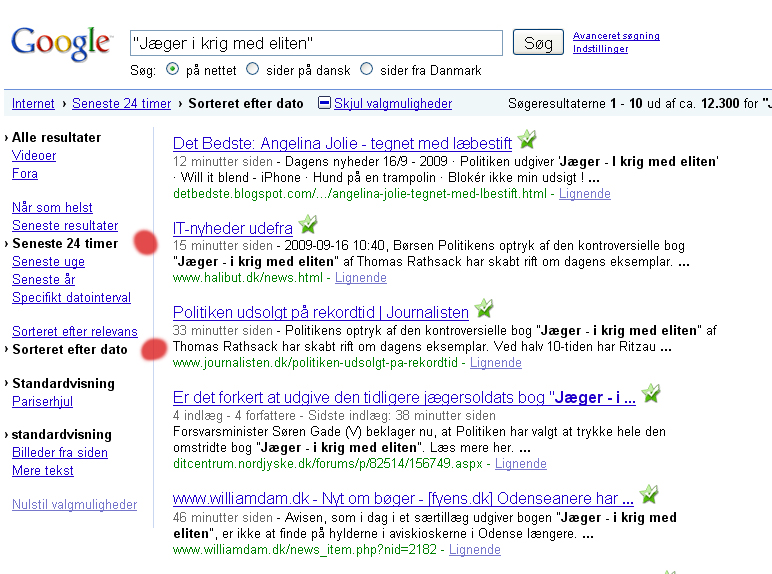This screenshot has width=772, height=574.
Task: Click the ditcentrum.nordjyske.dk URL text
Action: 327,464
